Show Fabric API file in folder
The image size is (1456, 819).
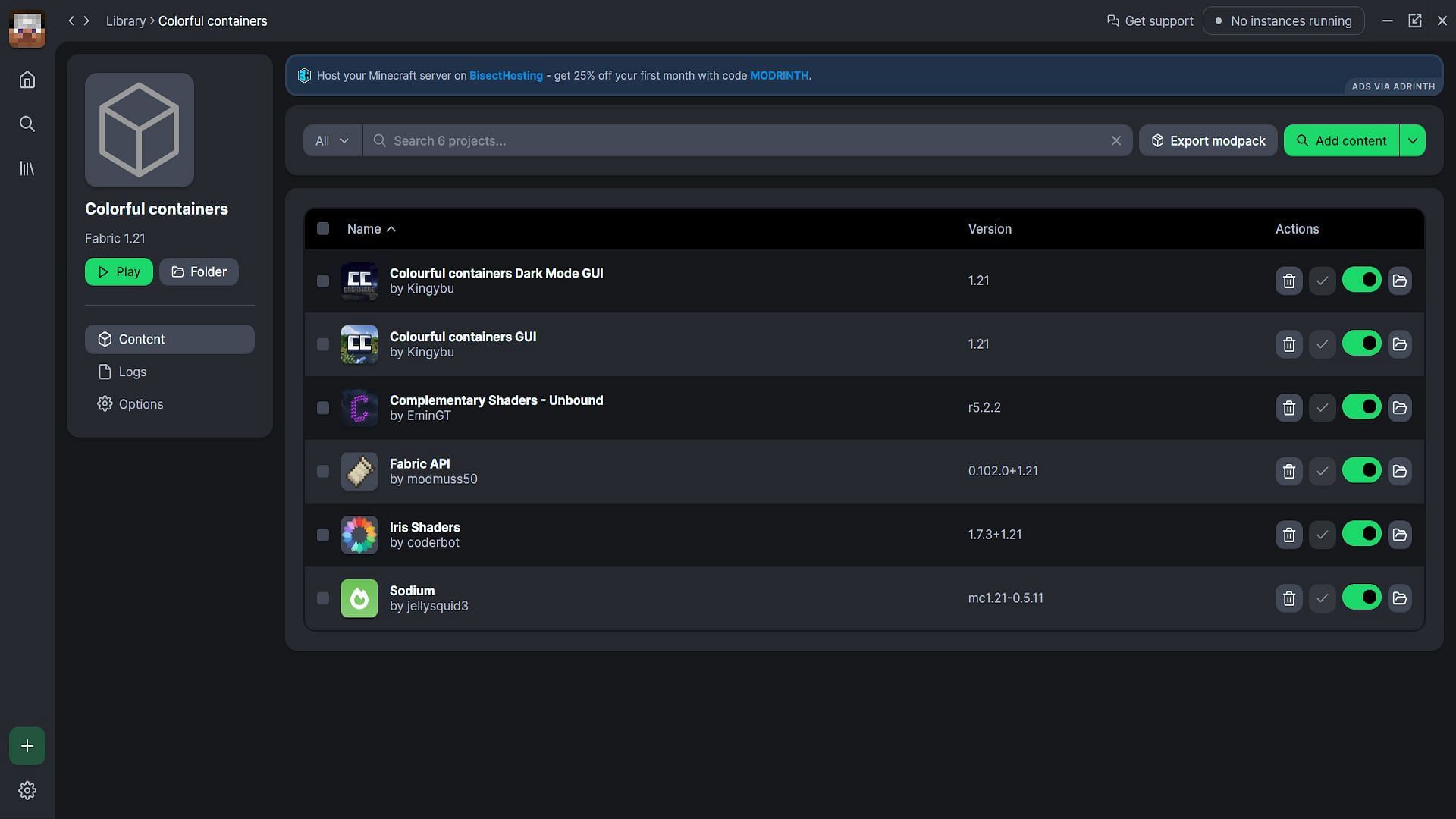coord(1399,471)
